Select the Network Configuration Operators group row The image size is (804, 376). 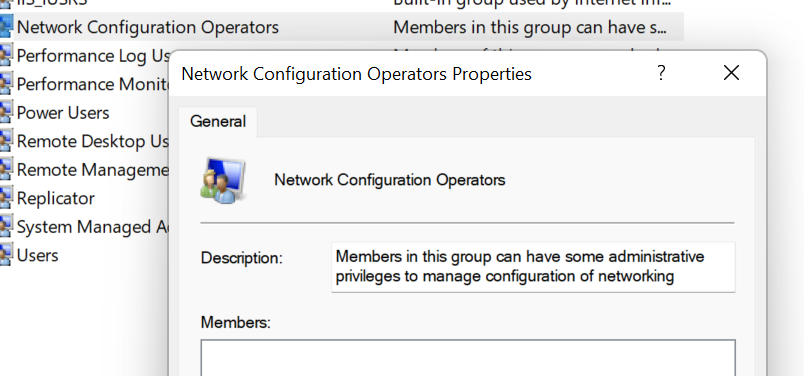point(341,27)
